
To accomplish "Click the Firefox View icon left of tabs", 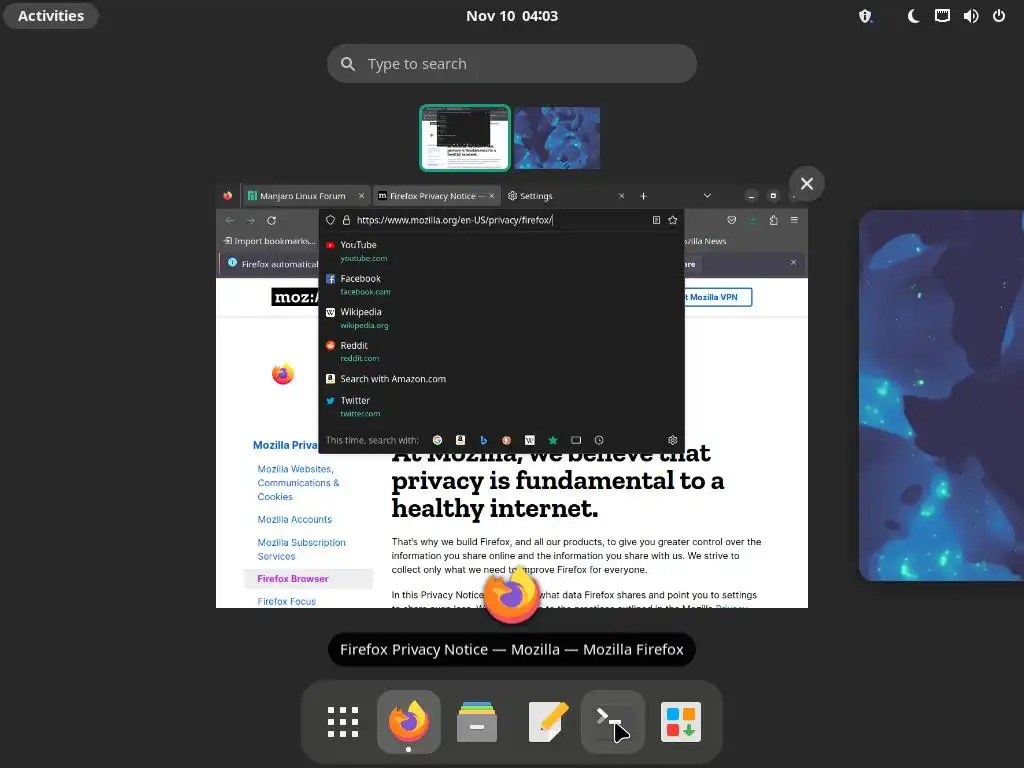I will pyautogui.click(x=227, y=196).
